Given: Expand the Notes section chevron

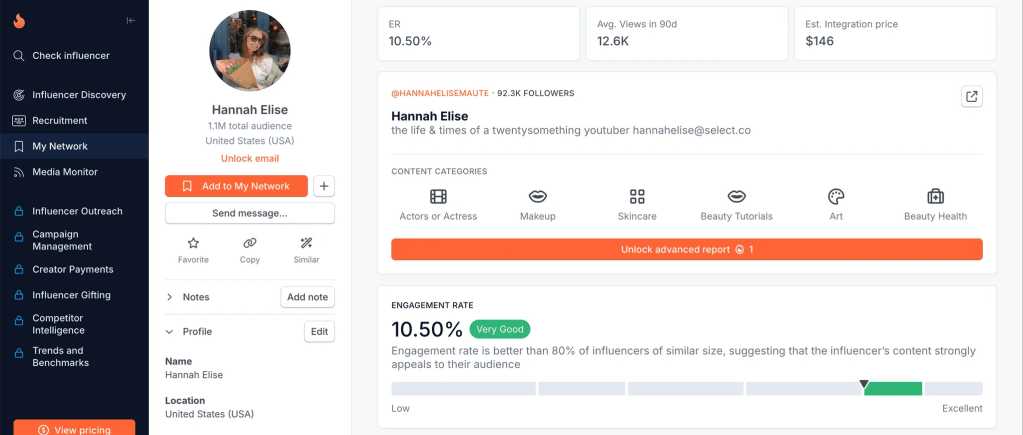Looking at the screenshot, I should coord(170,297).
